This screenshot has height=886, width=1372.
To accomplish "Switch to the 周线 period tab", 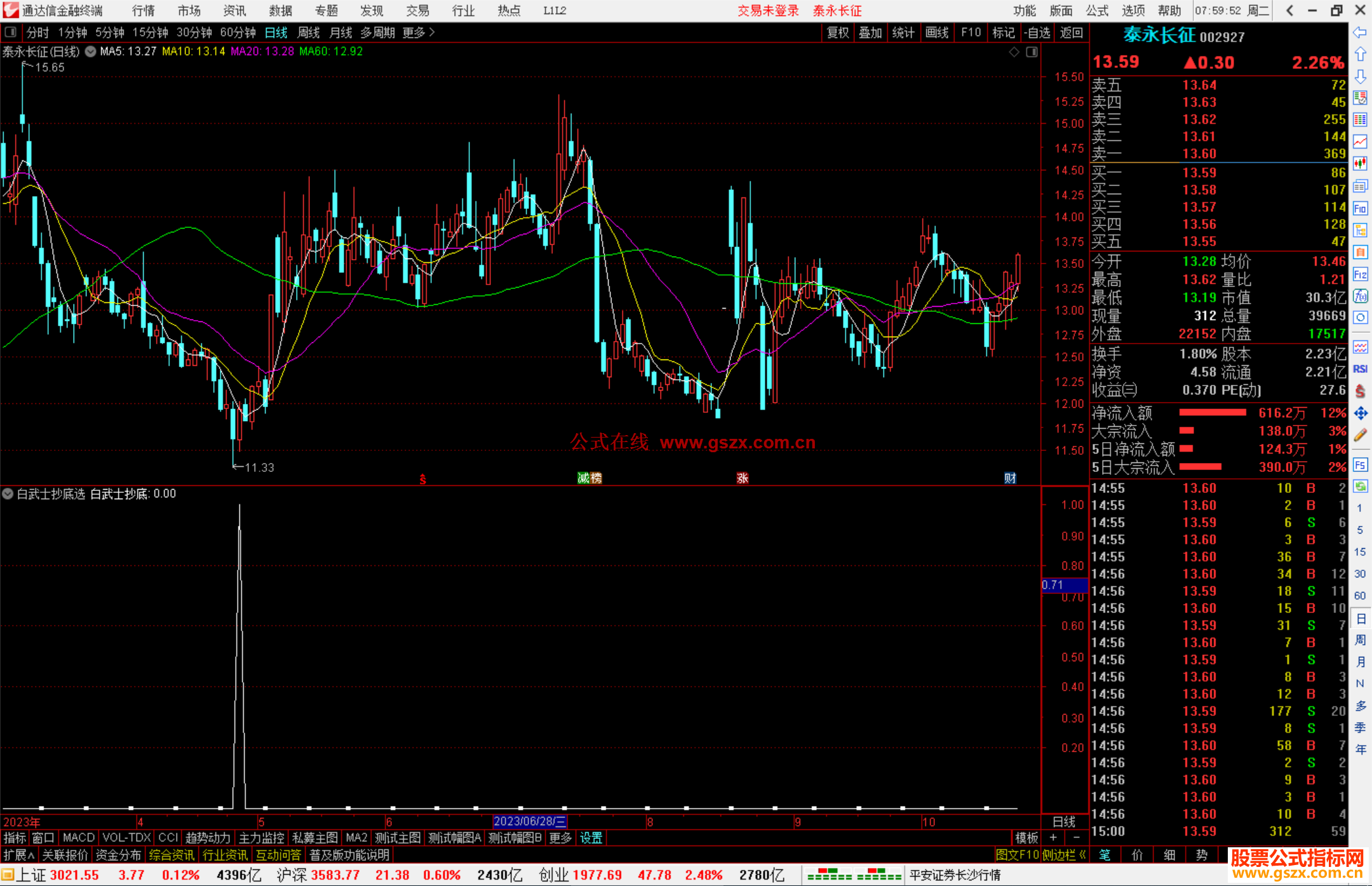I will [x=309, y=32].
